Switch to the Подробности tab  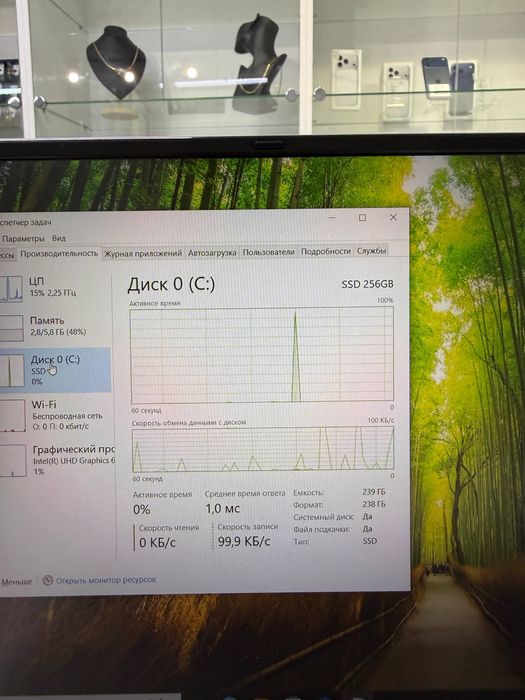tap(325, 251)
